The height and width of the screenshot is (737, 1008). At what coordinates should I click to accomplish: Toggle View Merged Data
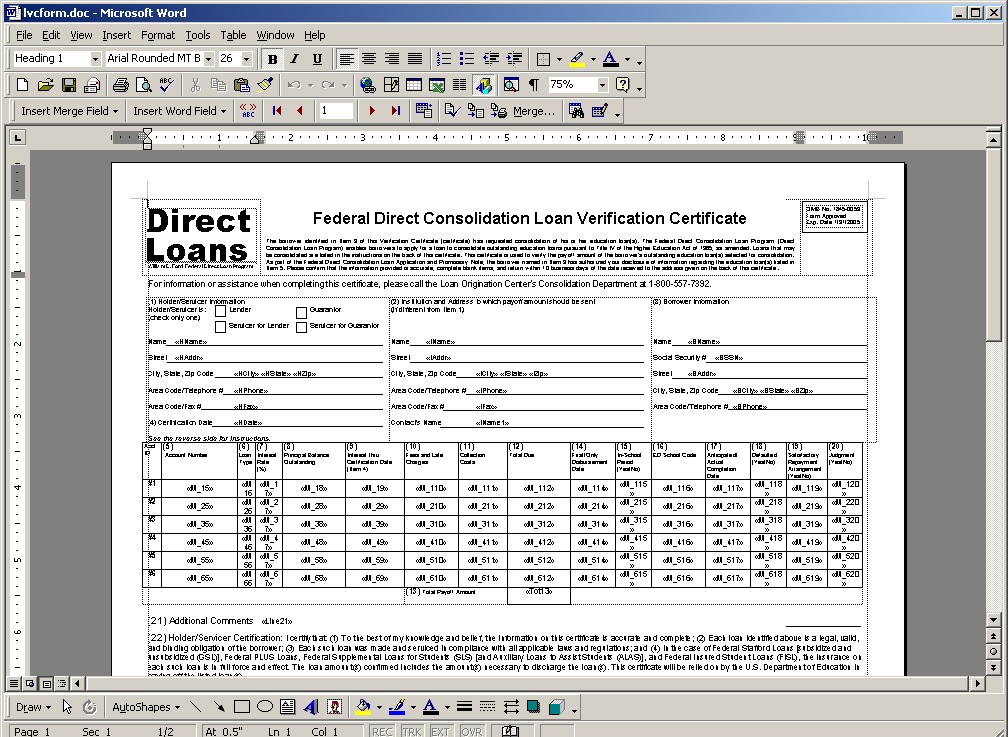point(248,111)
